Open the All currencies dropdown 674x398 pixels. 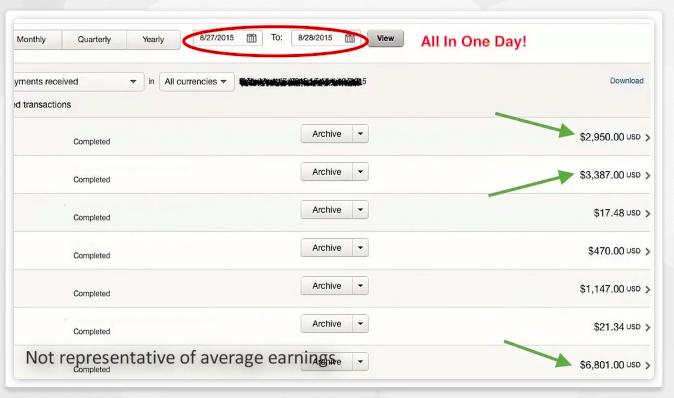196,82
